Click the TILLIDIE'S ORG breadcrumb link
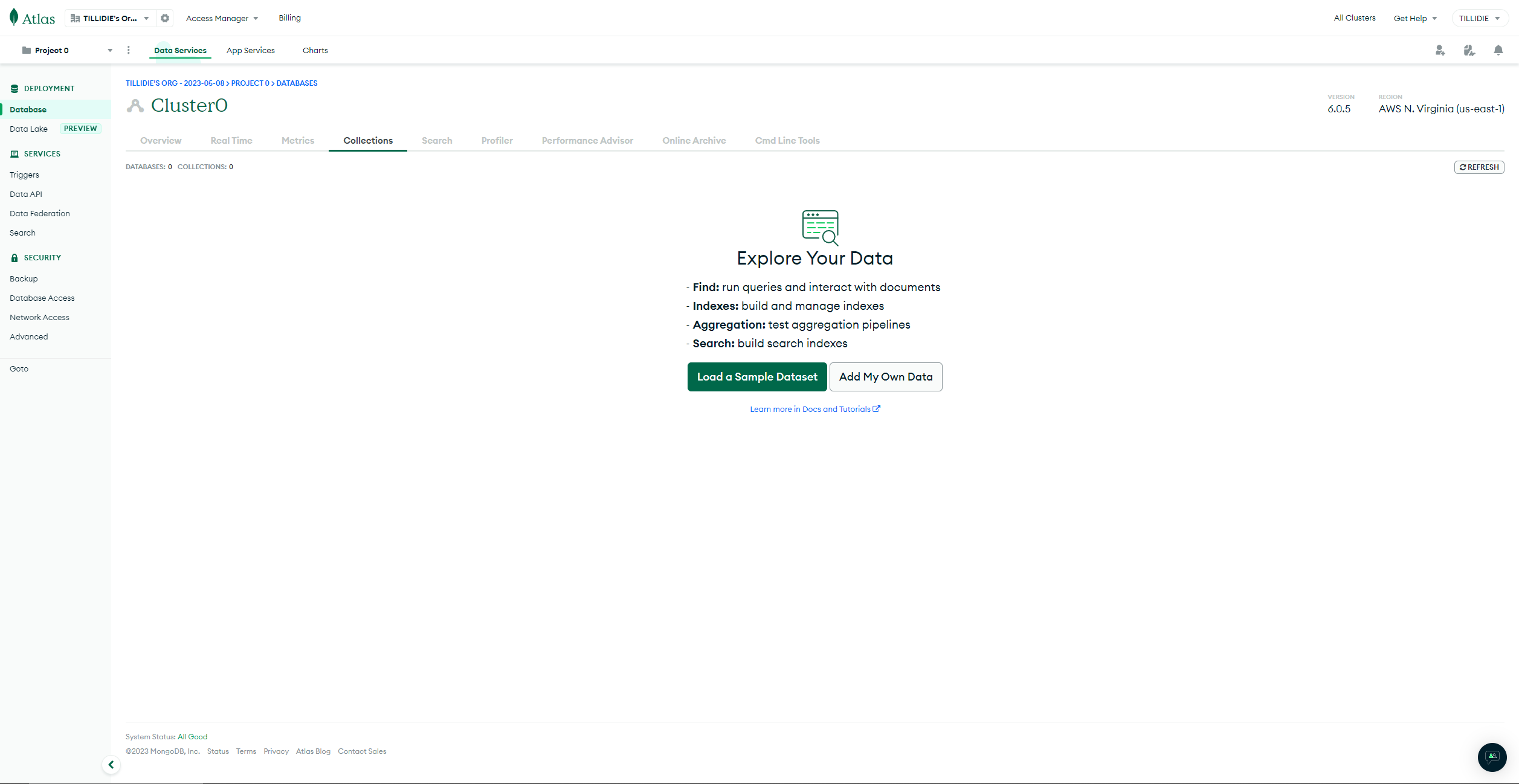Screen dimensions: 1519x784 coord(175,83)
